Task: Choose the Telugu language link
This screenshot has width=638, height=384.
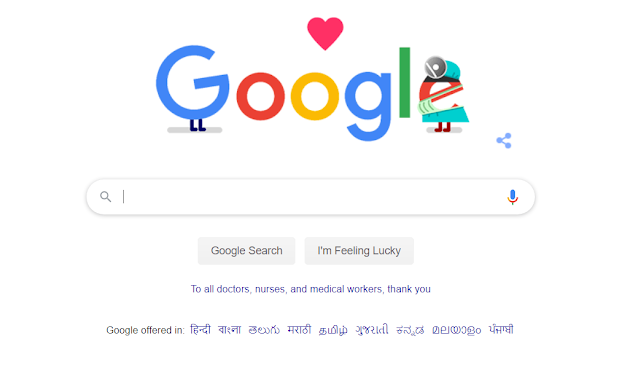Action: [x=264, y=330]
